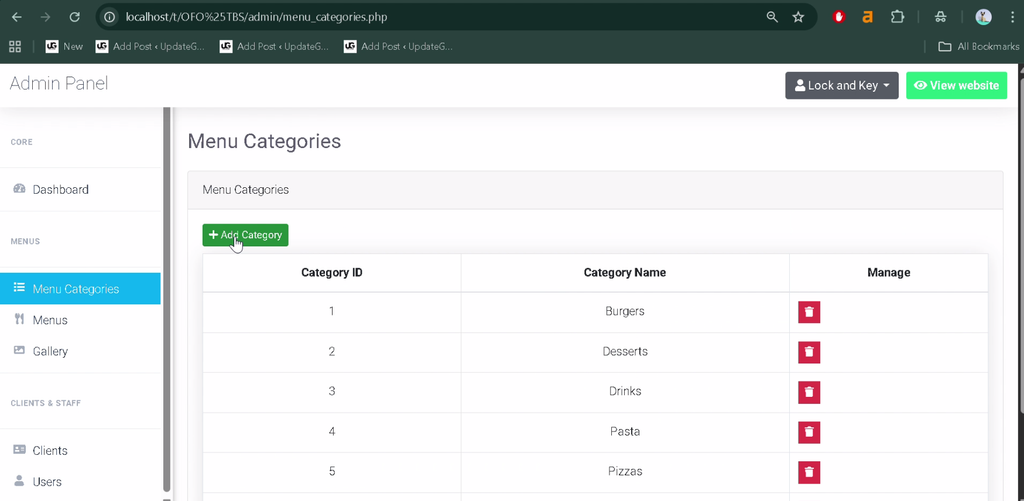
Task: Open the All Bookmarks folder
Action: click(978, 46)
